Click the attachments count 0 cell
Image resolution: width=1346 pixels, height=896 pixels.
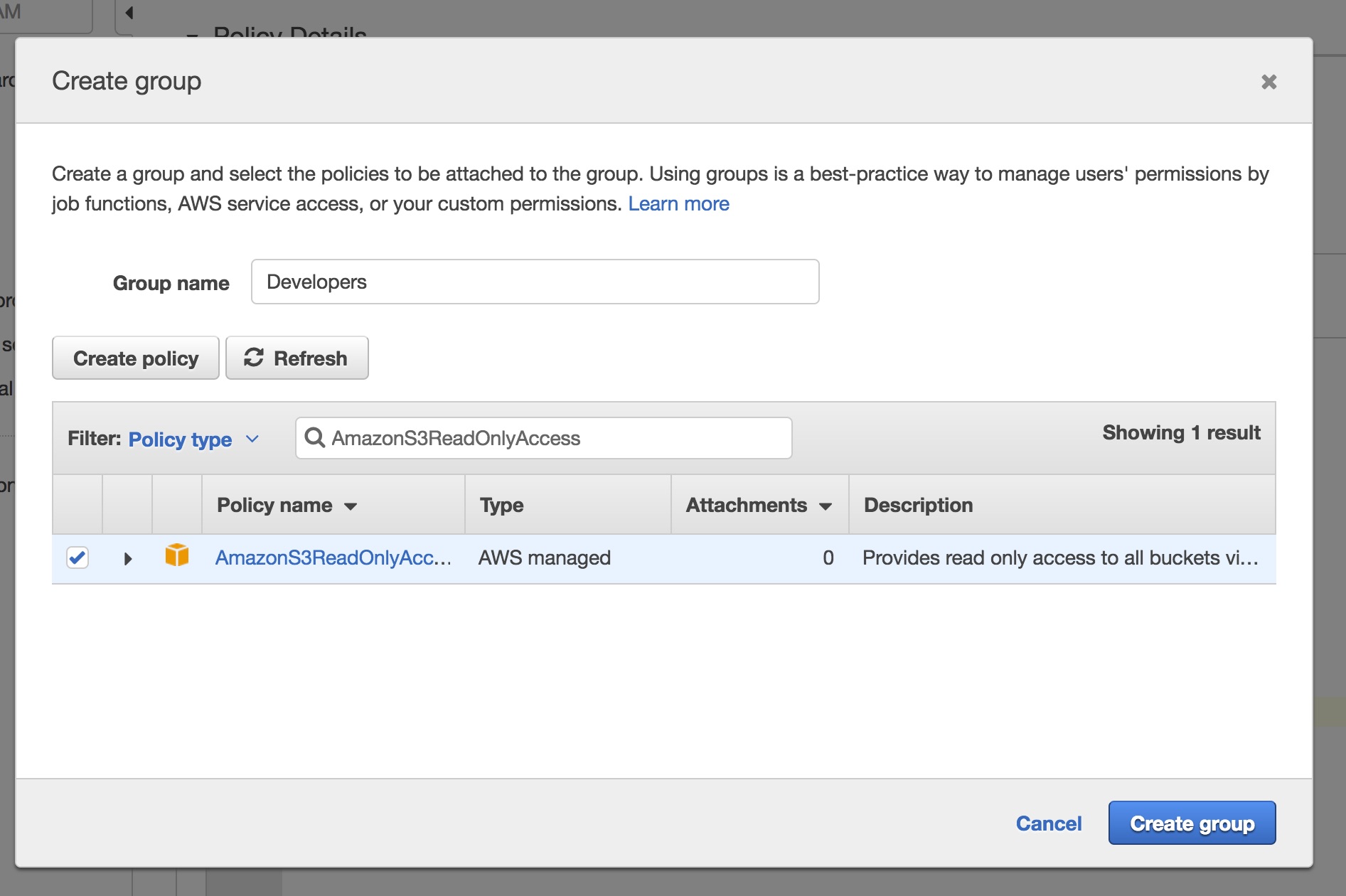pos(828,558)
